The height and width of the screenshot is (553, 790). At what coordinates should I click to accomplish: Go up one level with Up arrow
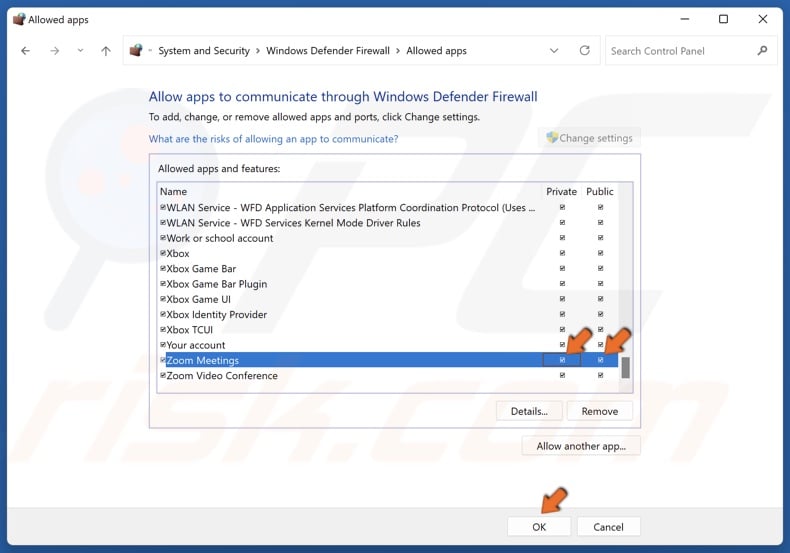coord(106,51)
